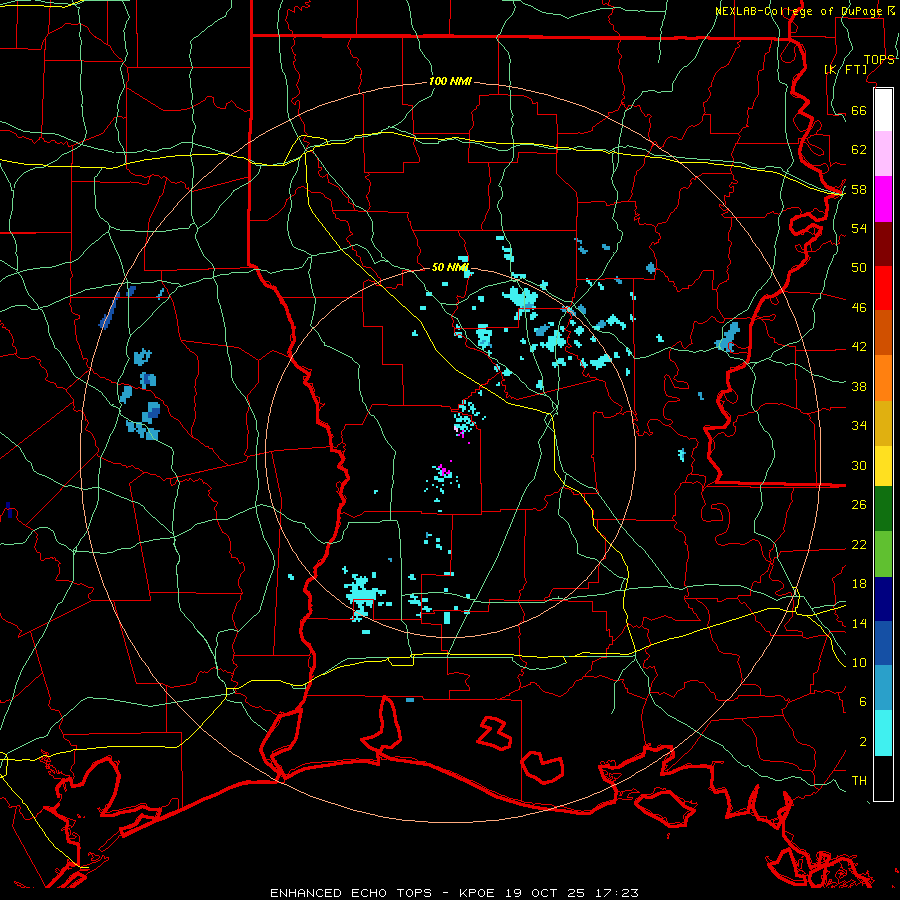
Task: Click the legend value 58
Action: 859,189
